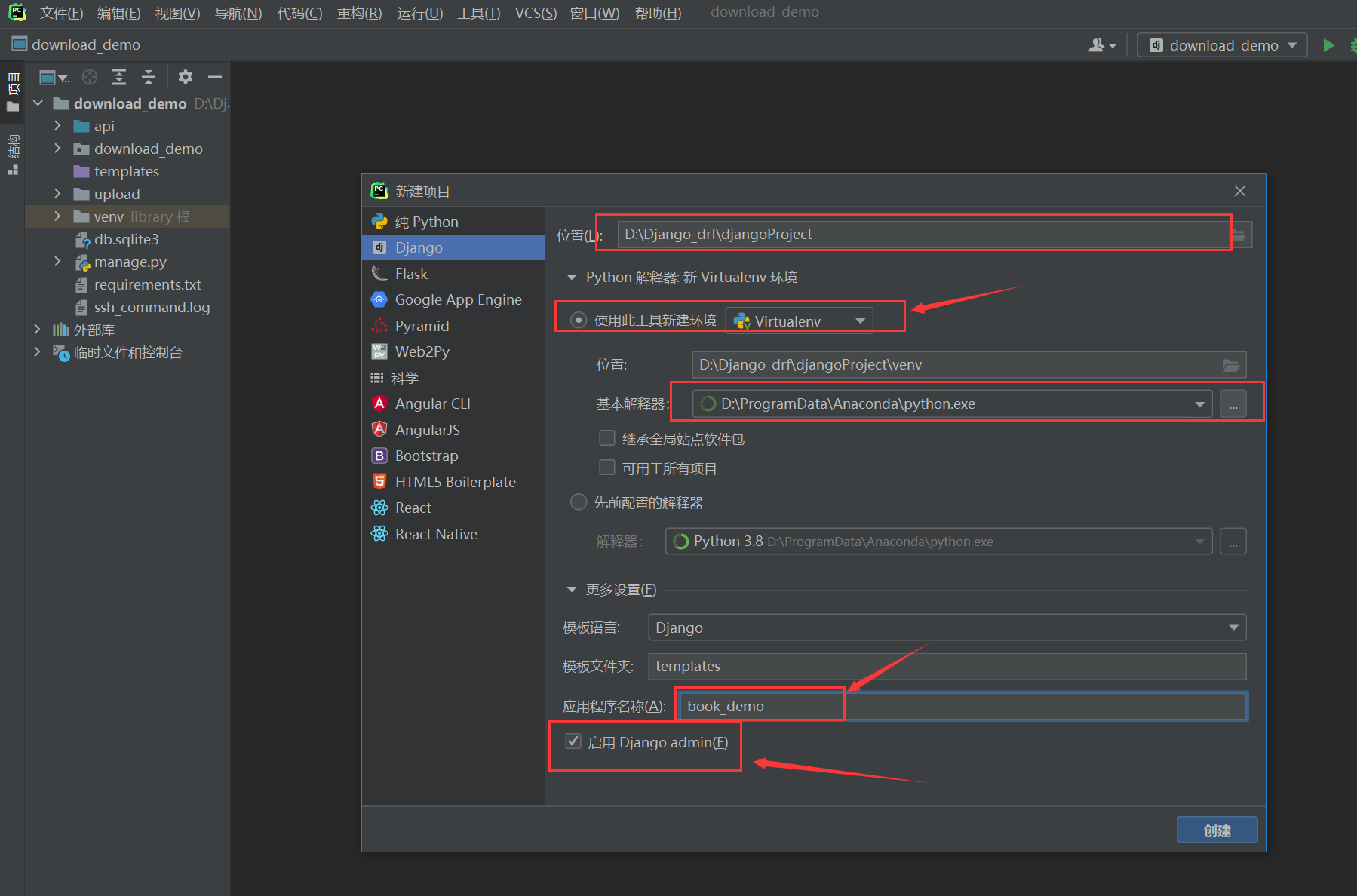
Task: Open project panel settings gear
Action: (x=186, y=77)
